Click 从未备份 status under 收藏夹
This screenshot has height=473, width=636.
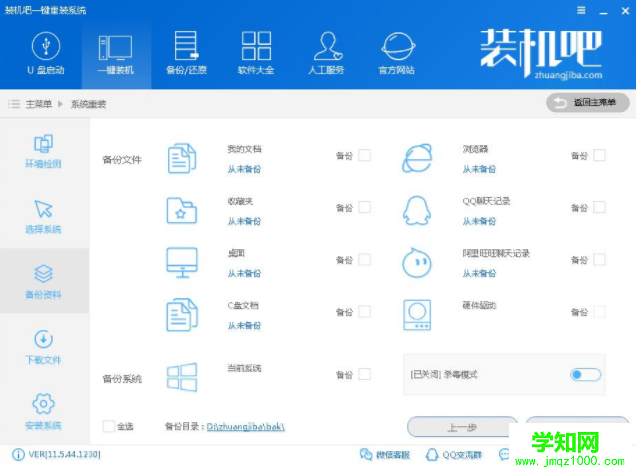tap(244, 221)
